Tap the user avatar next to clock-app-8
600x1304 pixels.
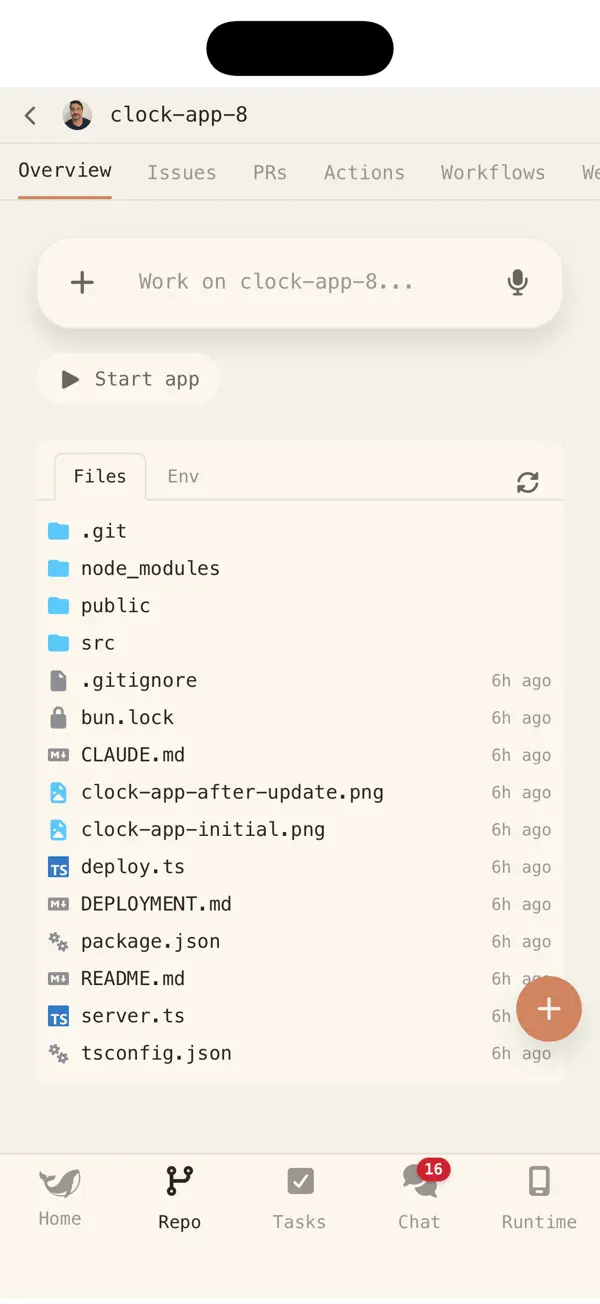coord(77,115)
